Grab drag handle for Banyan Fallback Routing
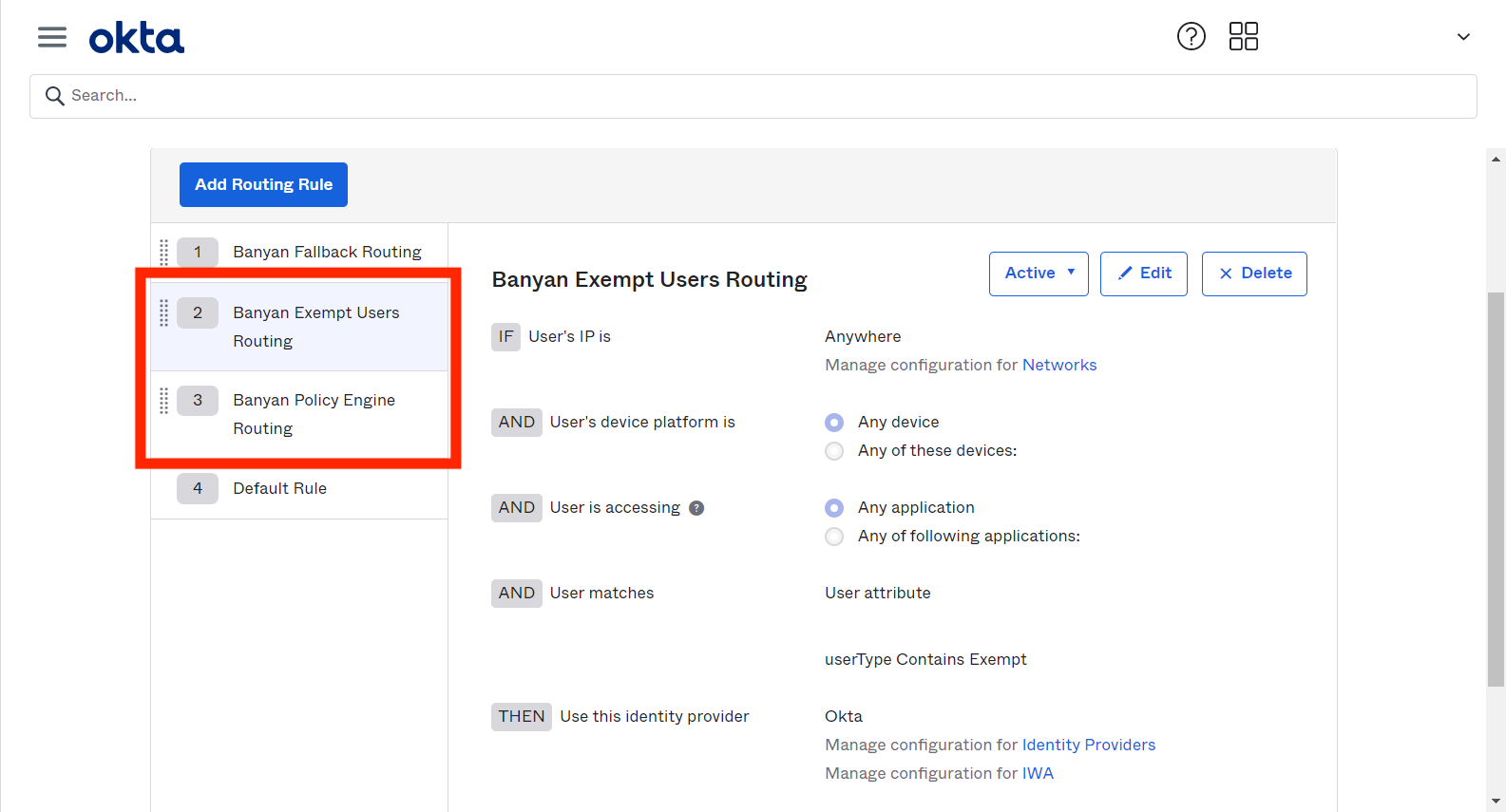Image resolution: width=1506 pixels, height=812 pixels. [163, 253]
